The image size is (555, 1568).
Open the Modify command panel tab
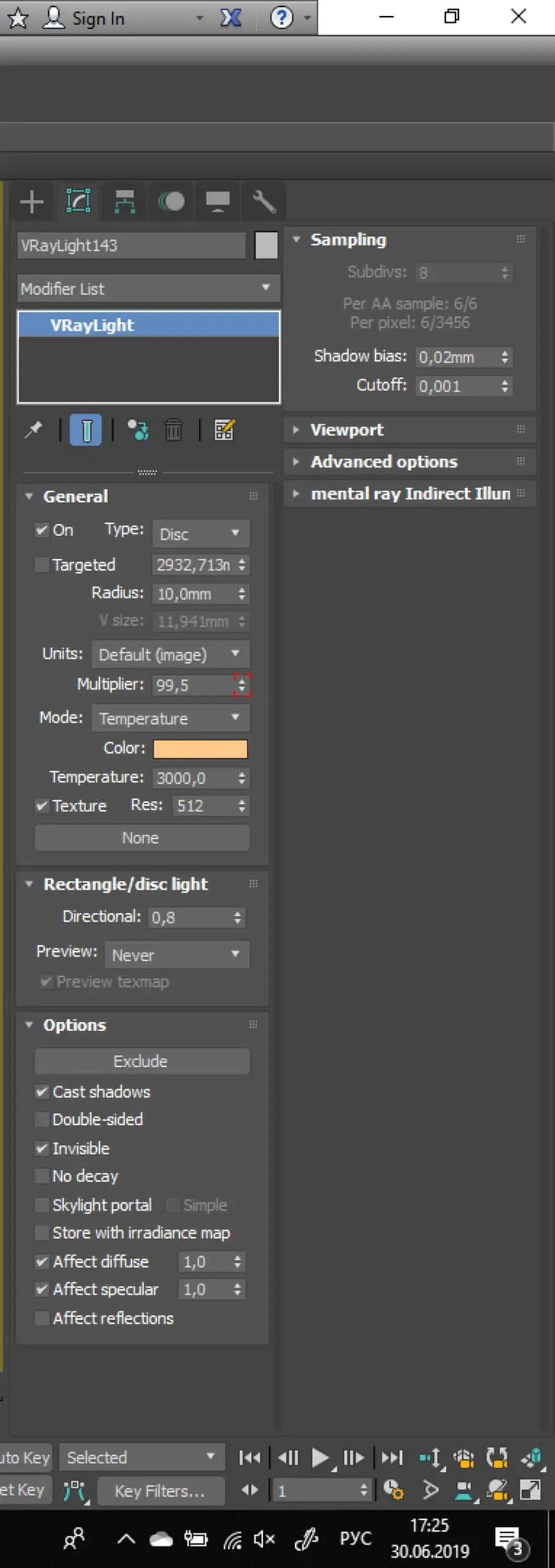click(x=78, y=201)
